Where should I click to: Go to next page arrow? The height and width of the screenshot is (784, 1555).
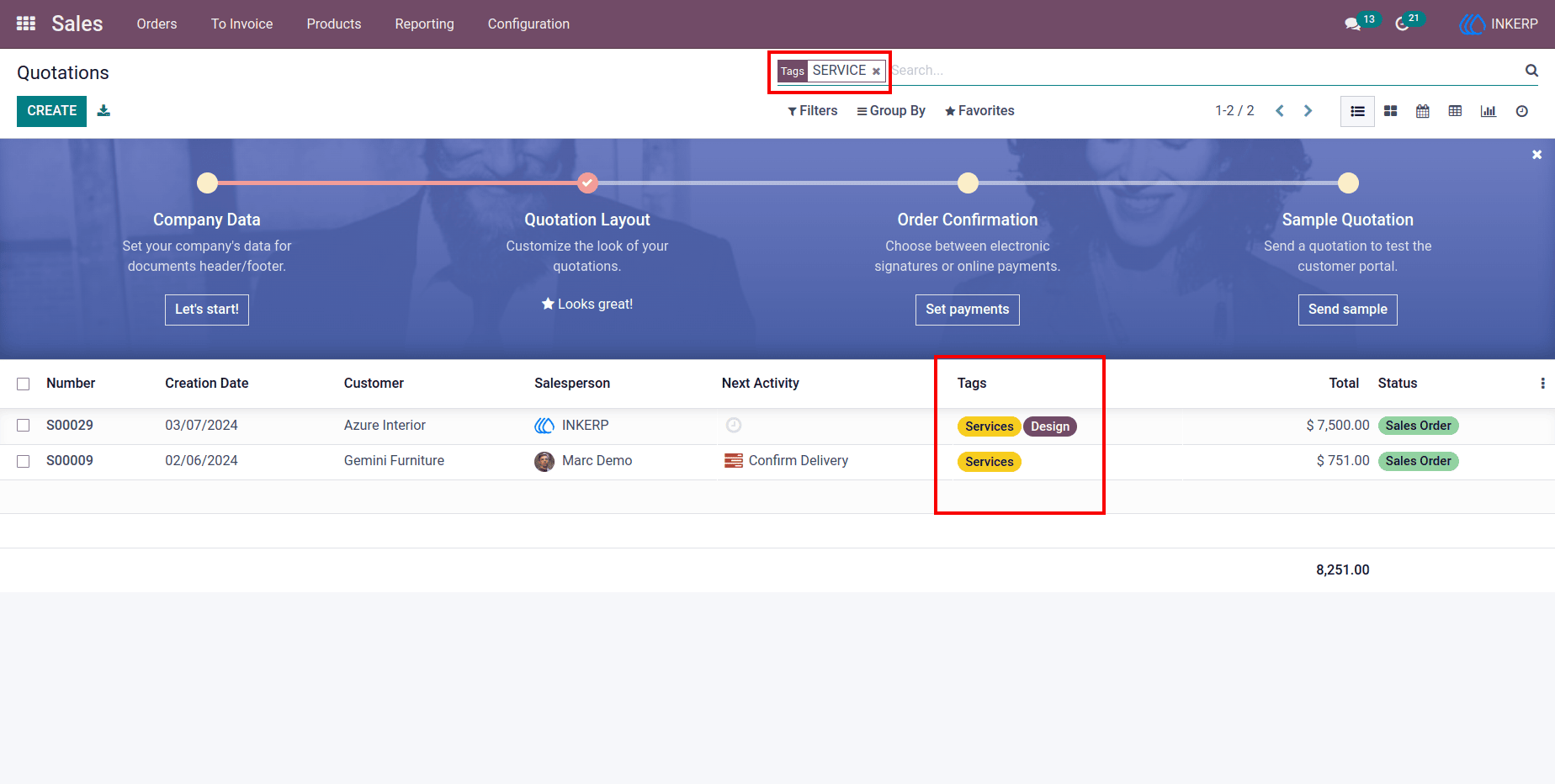pos(1308,111)
